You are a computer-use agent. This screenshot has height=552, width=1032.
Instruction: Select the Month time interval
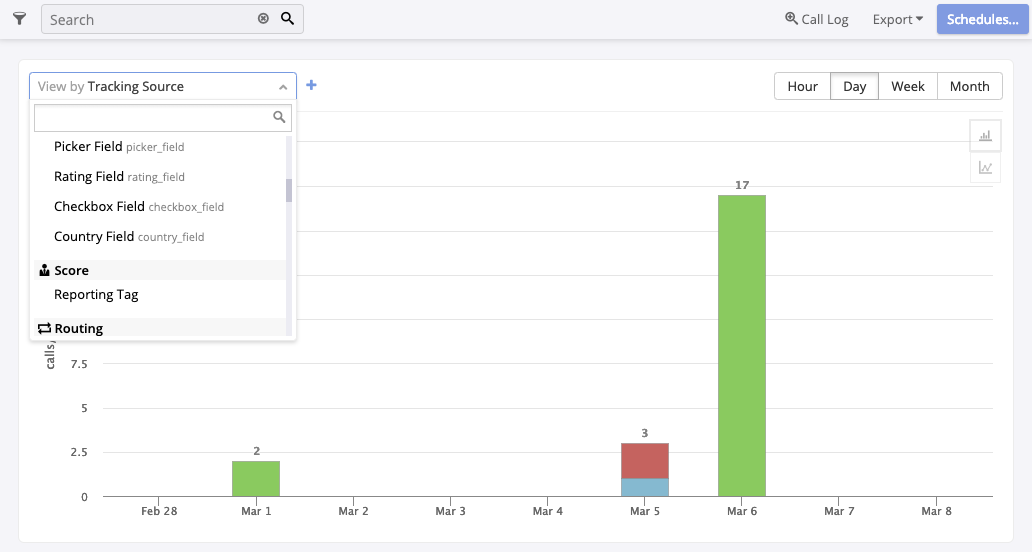click(969, 86)
